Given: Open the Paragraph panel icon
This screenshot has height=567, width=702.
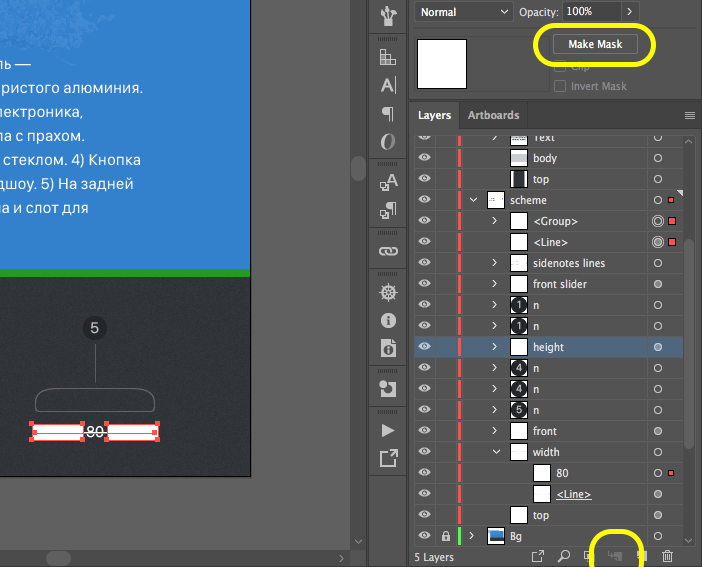Looking at the screenshot, I should (388, 113).
